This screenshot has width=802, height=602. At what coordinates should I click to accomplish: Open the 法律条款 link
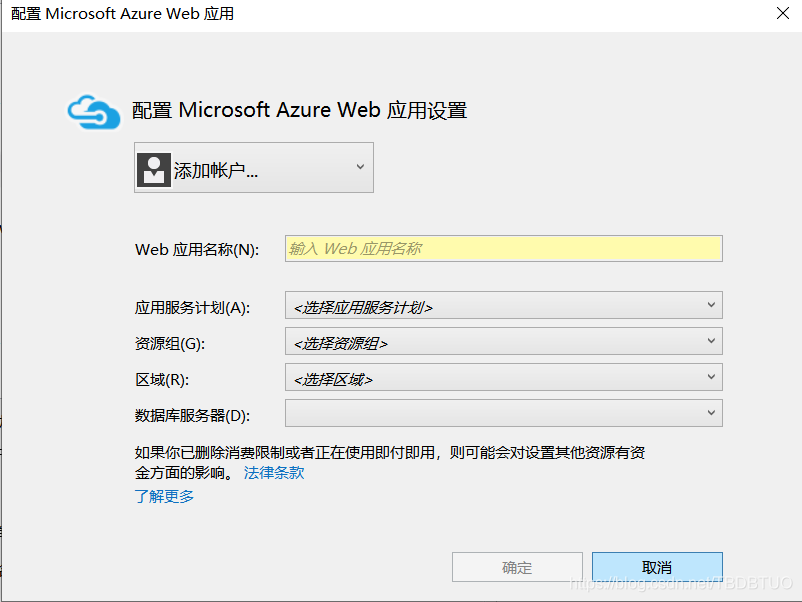click(274, 473)
